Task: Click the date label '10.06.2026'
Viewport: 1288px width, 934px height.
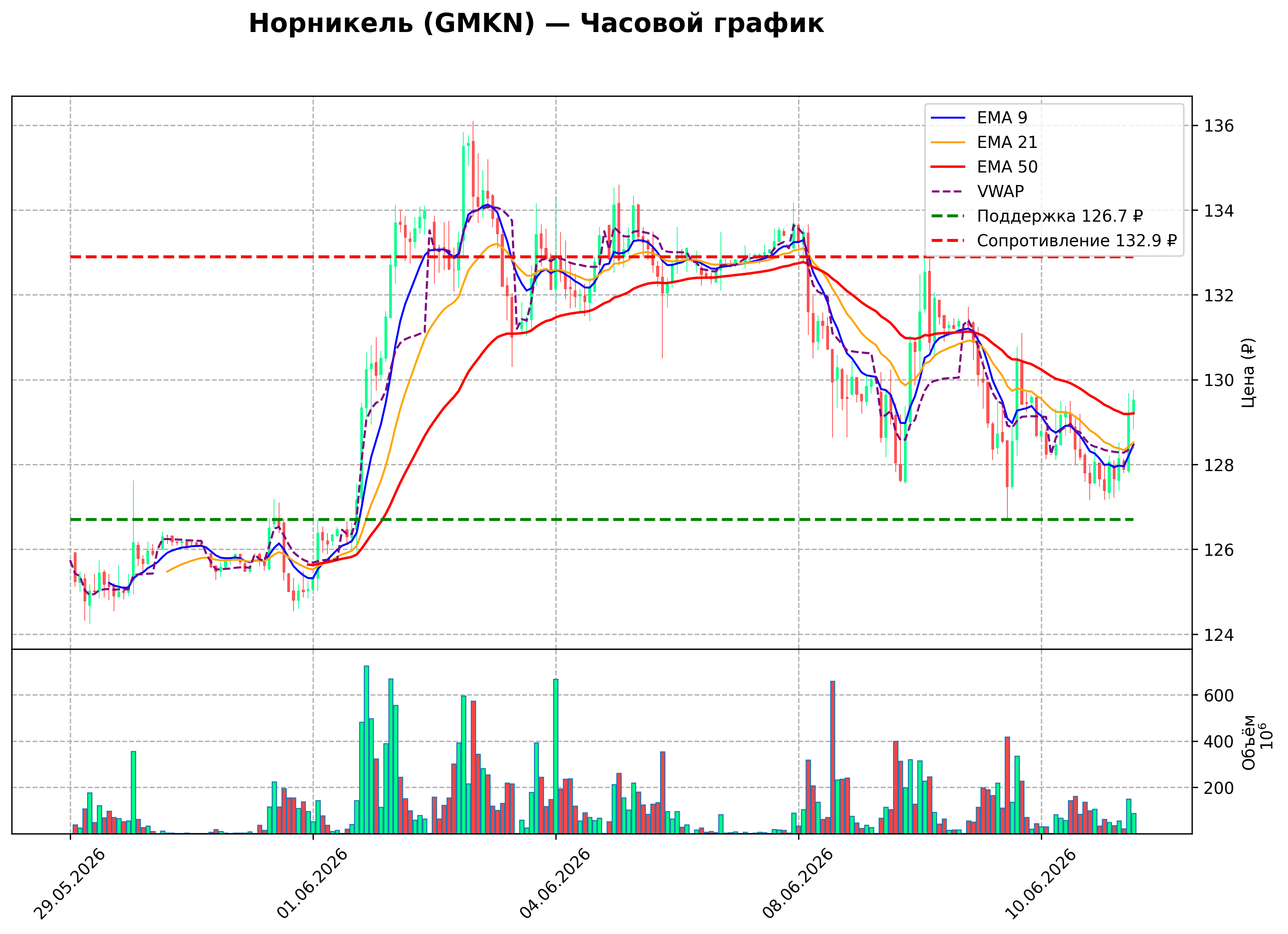Action: click(1041, 884)
